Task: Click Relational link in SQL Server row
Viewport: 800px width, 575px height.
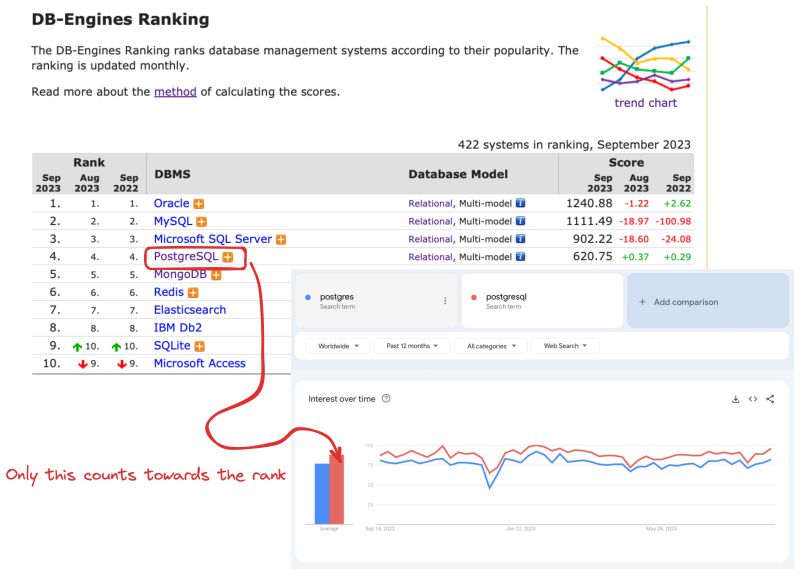Action: [430, 239]
